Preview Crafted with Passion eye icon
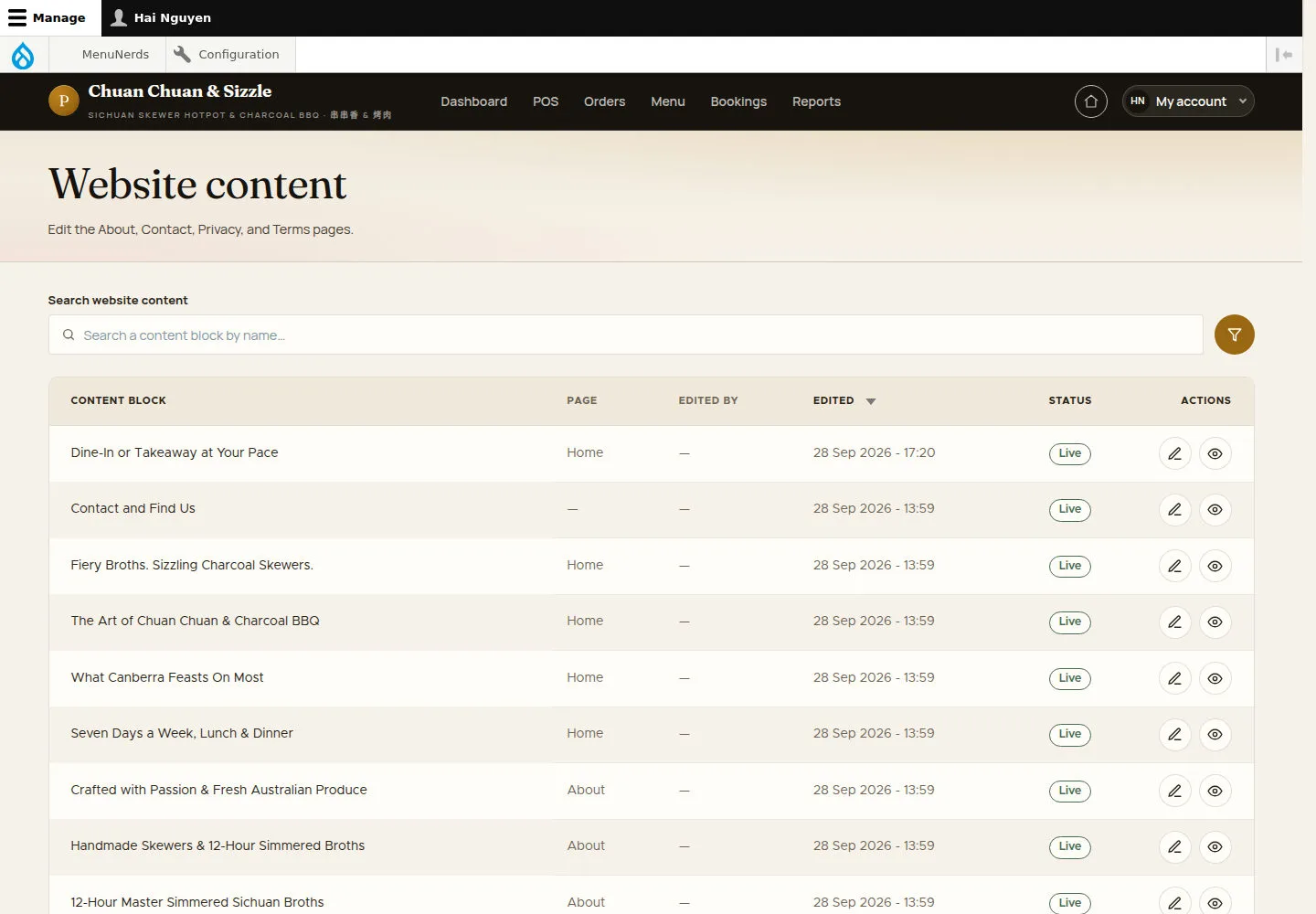This screenshot has height=914, width=1316. click(1215, 791)
